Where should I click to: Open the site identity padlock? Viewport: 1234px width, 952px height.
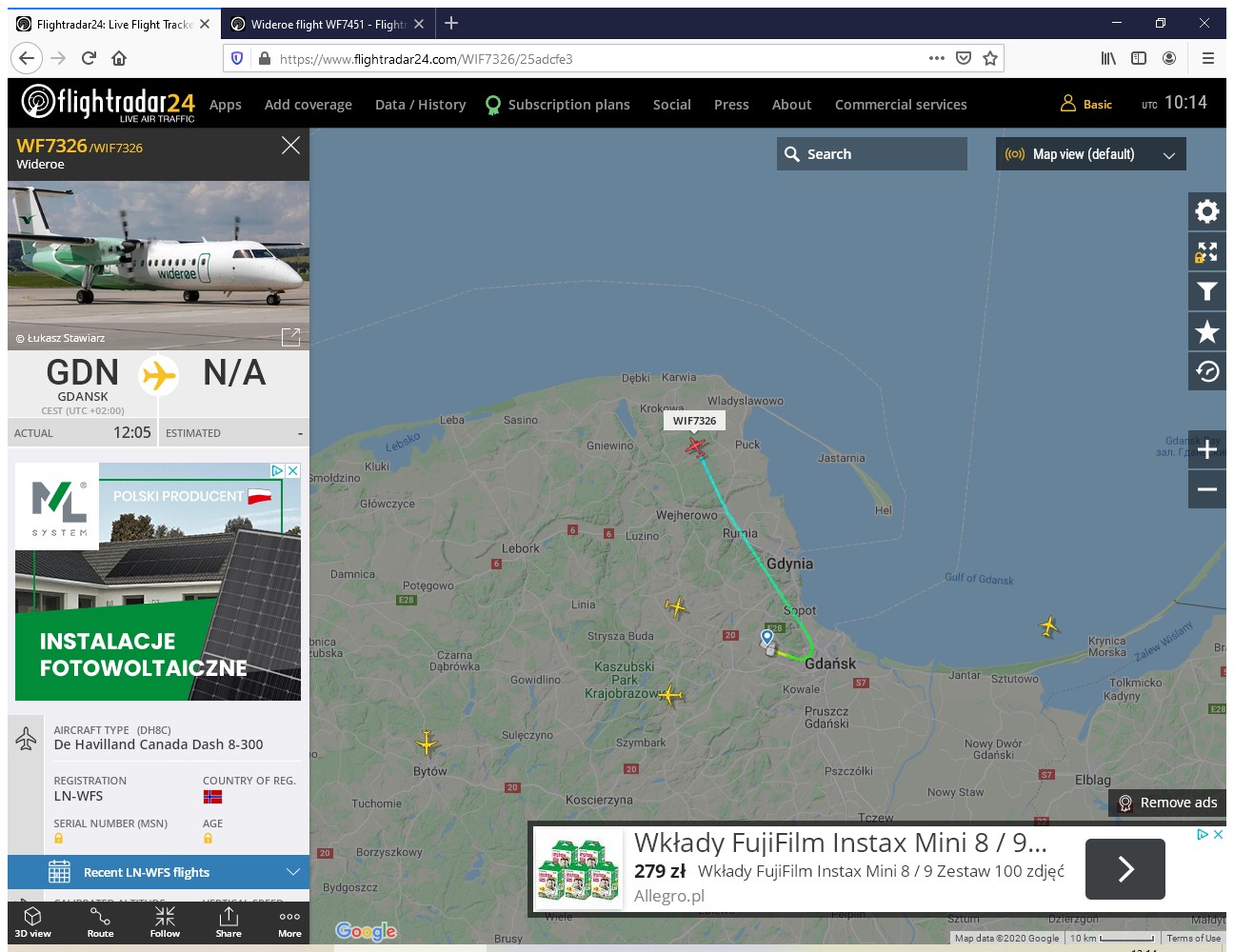click(265, 58)
